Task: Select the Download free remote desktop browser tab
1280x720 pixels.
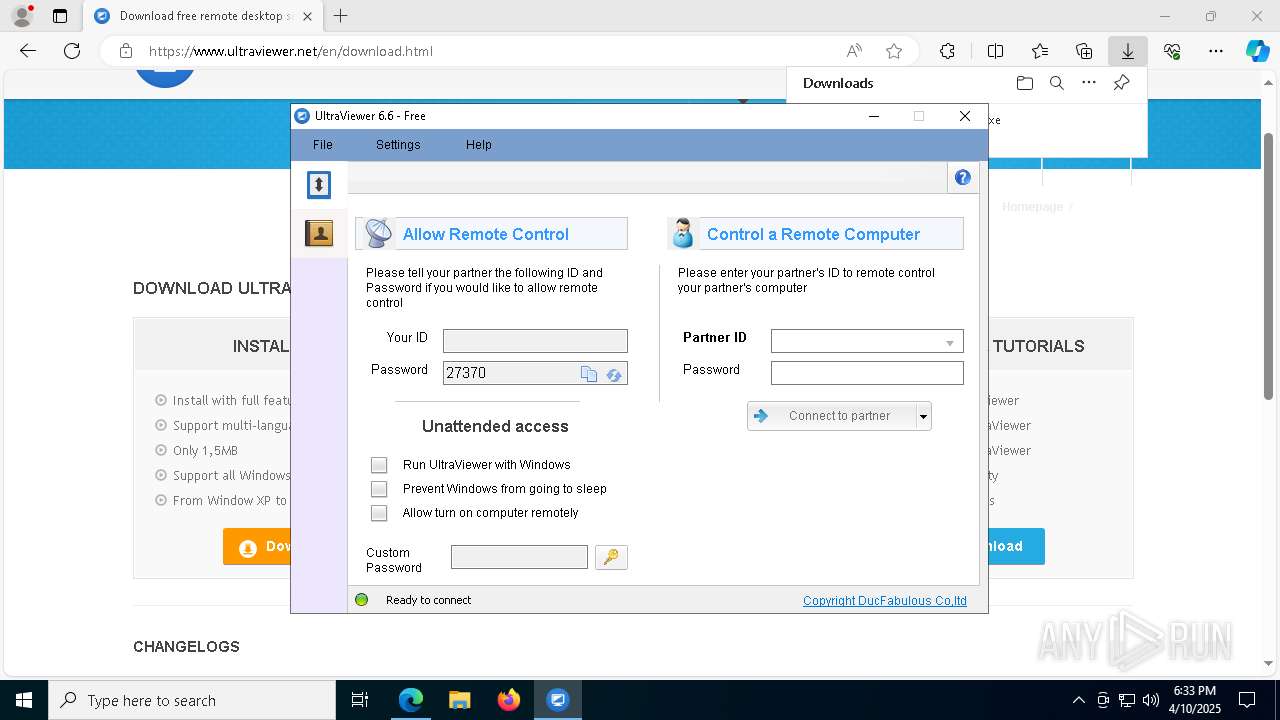Action: 203,16
